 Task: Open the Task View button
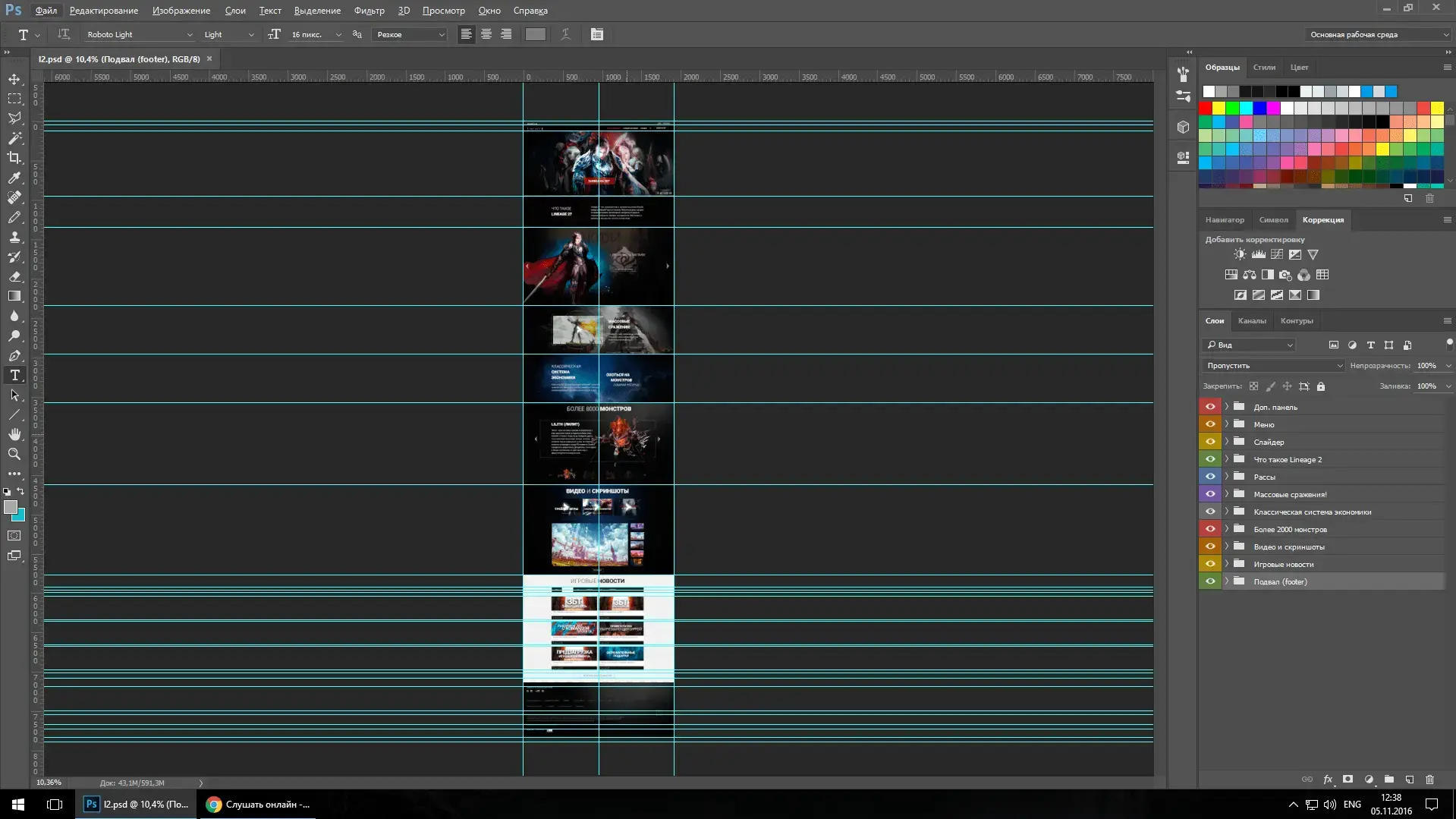[x=55, y=805]
